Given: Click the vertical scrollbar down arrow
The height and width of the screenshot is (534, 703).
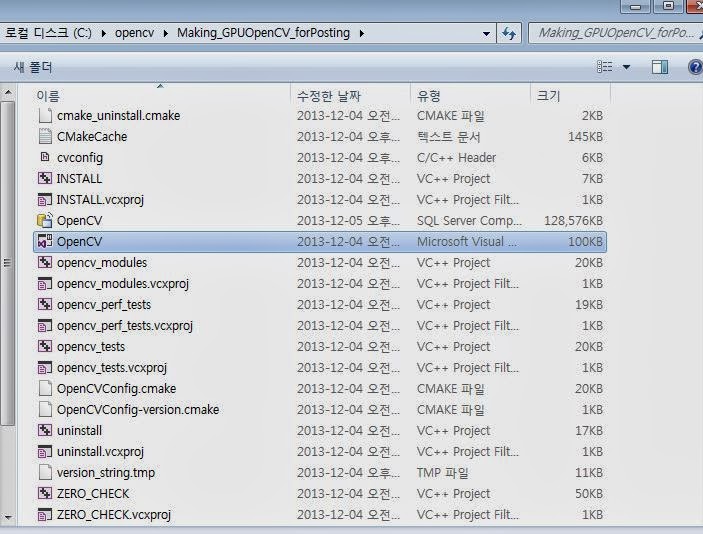Looking at the screenshot, I should [8, 517].
